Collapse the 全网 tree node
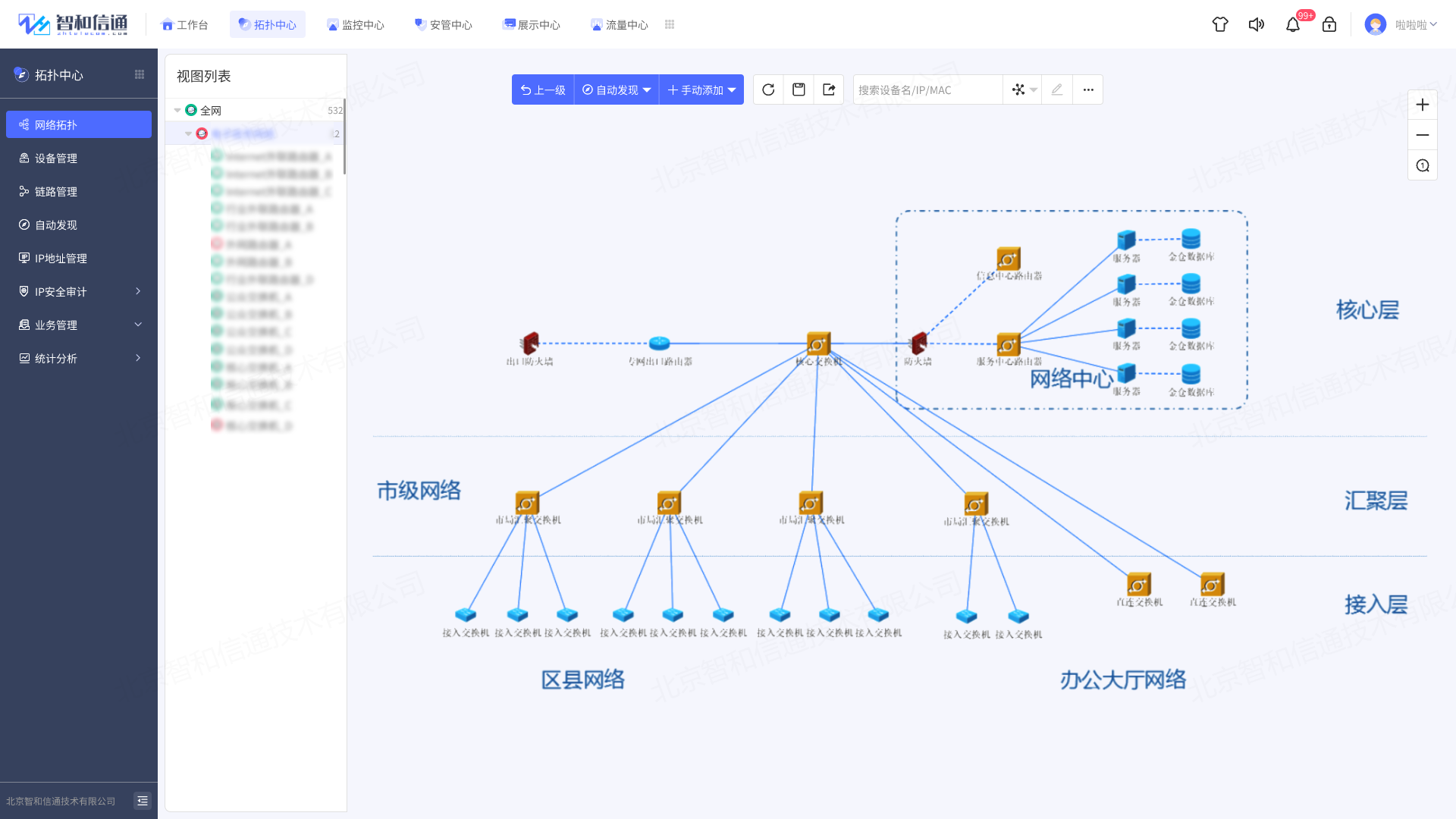Screen dimensions: 1456x819 pyautogui.click(x=176, y=110)
